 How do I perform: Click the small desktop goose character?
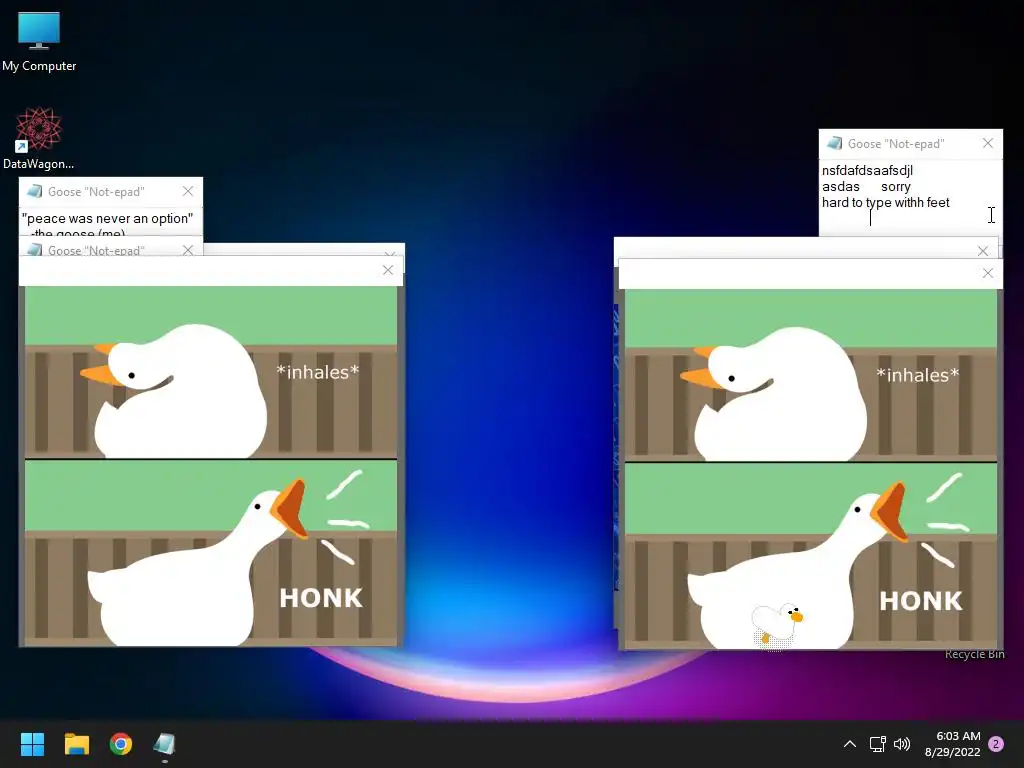[x=776, y=626]
